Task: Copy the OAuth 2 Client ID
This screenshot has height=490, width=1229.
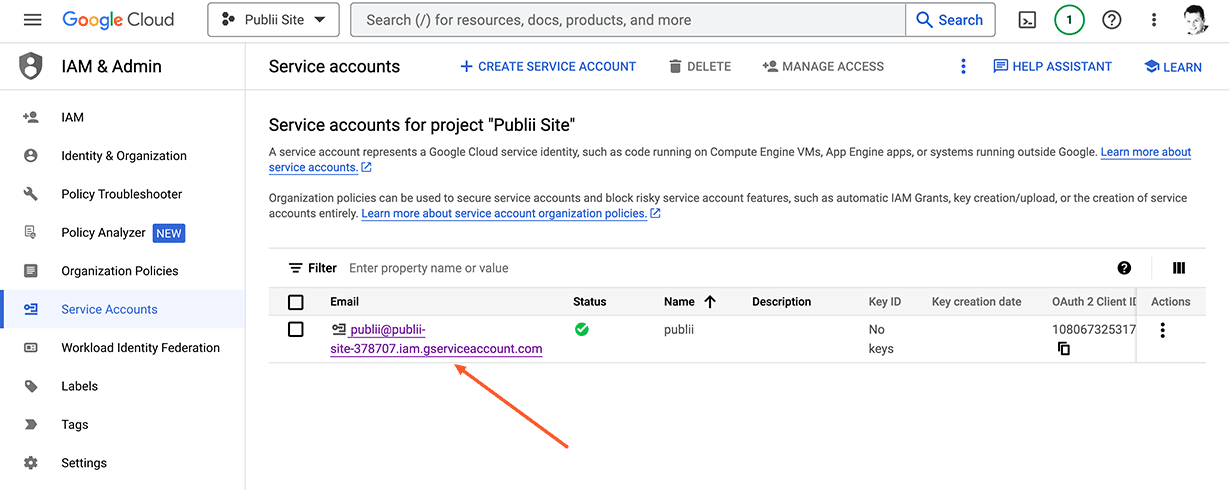Action: (1064, 349)
